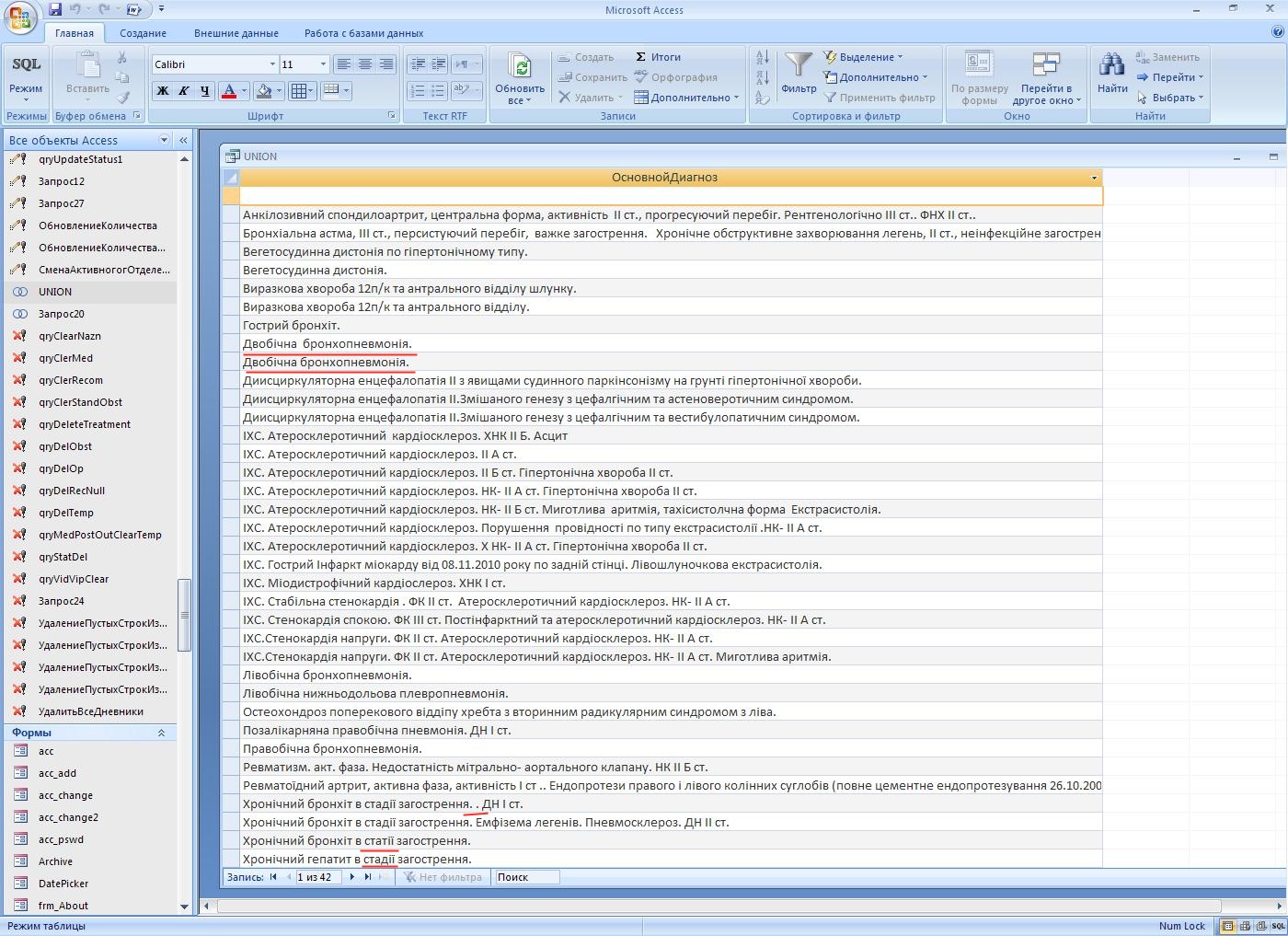Viewport: 1288px width, 936px height.
Task: Click the Гострий бронхіт. row
Action: click(671, 325)
